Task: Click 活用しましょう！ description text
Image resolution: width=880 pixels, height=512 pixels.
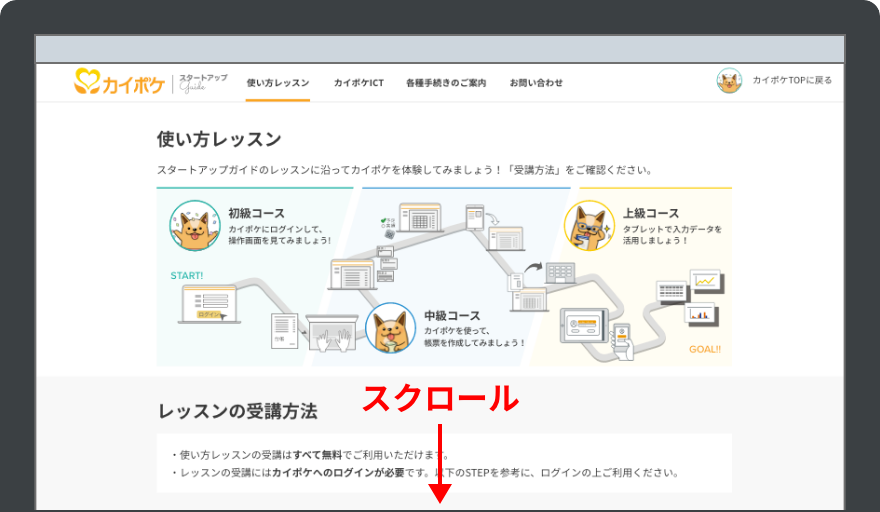Action: (656, 240)
